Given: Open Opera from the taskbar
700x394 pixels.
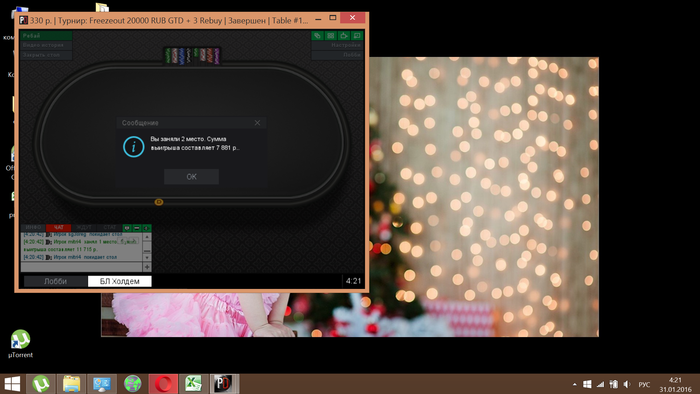Looking at the screenshot, I should [x=163, y=384].
